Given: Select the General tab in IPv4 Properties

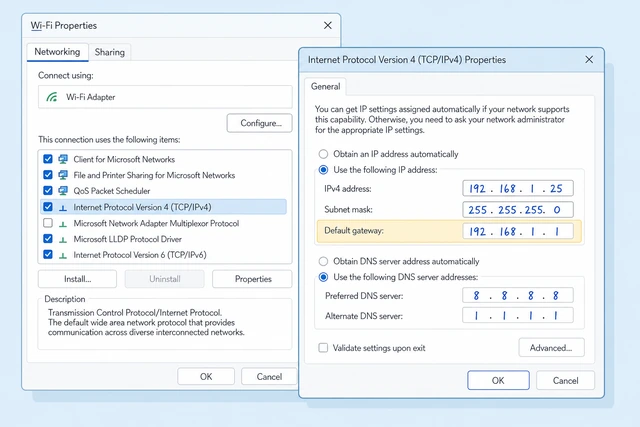Looking at the screenshot, I should pyautogui.click(x=325, y=87).
